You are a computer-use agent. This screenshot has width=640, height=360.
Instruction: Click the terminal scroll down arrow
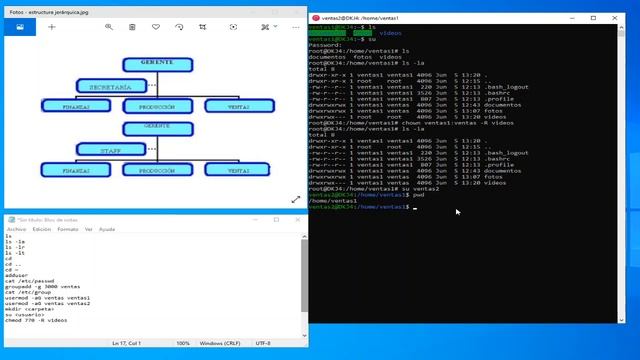621,320
